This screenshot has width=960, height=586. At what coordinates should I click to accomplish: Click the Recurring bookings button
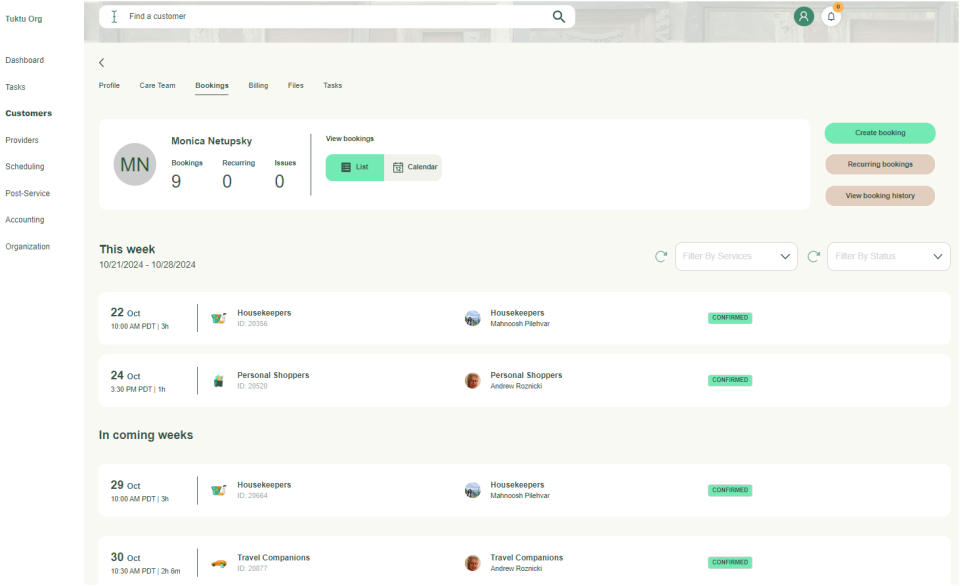[x=880, y=164]
